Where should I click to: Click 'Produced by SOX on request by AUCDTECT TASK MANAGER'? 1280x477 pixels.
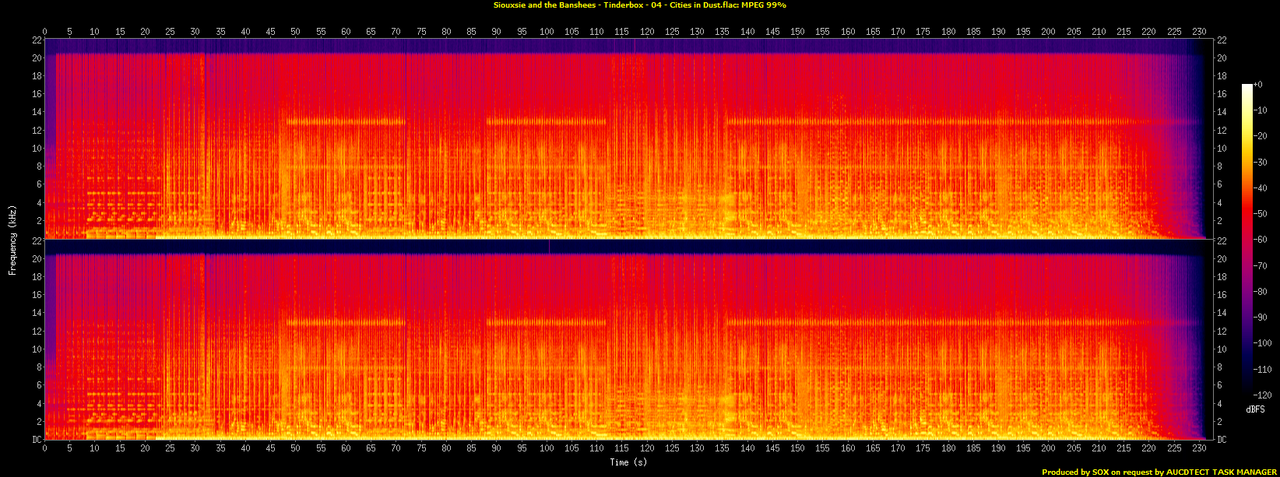pos(1159,472)
